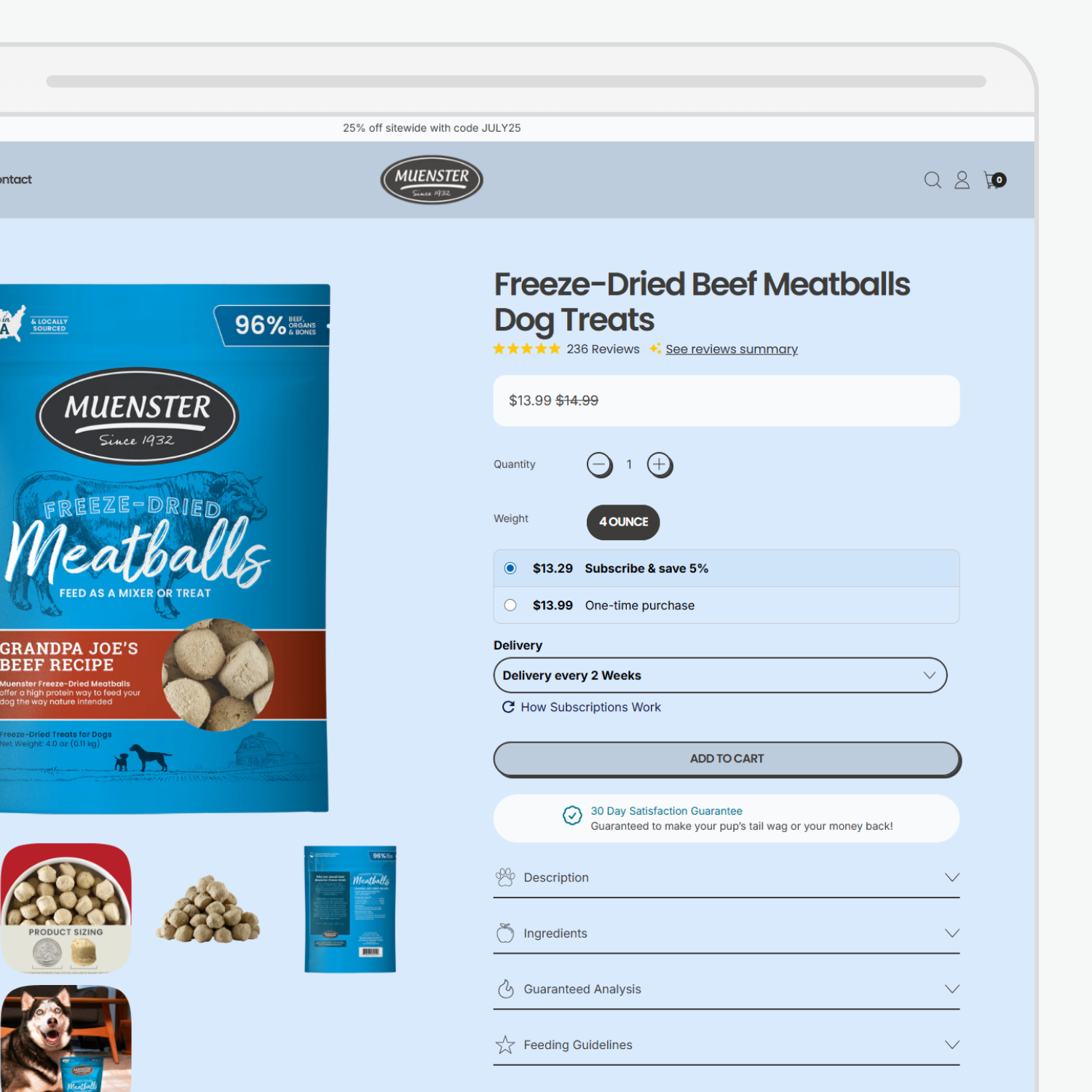Open the user account icon

(x=962, y=180)
